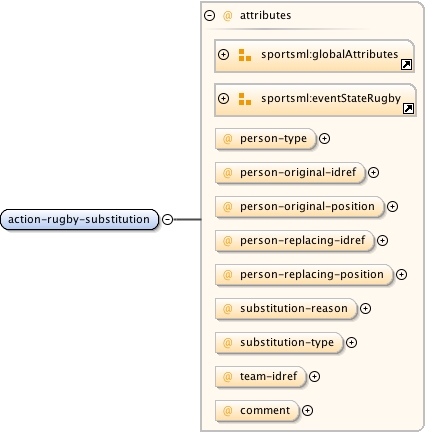Image resolution: width=442 pixels, height=433 pixels.
Task: Expand the sportsml:eventStateRugby group
Action: (x=223, y=98)
